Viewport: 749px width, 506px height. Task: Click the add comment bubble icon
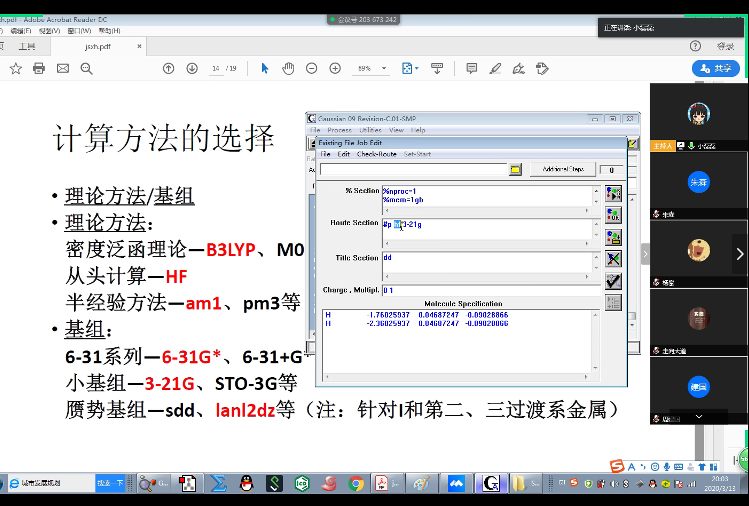pos(471,68)
